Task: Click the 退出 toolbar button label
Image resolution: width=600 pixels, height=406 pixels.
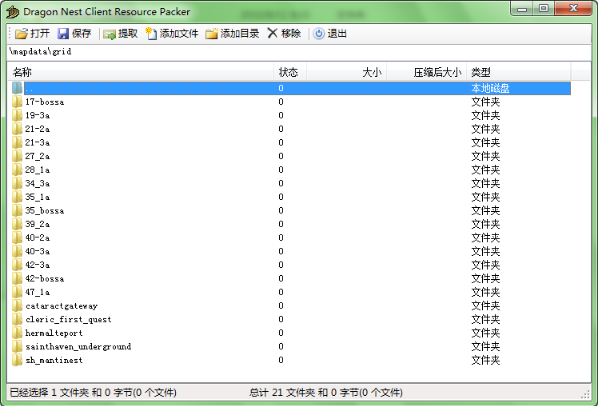Action: (337, 34)
